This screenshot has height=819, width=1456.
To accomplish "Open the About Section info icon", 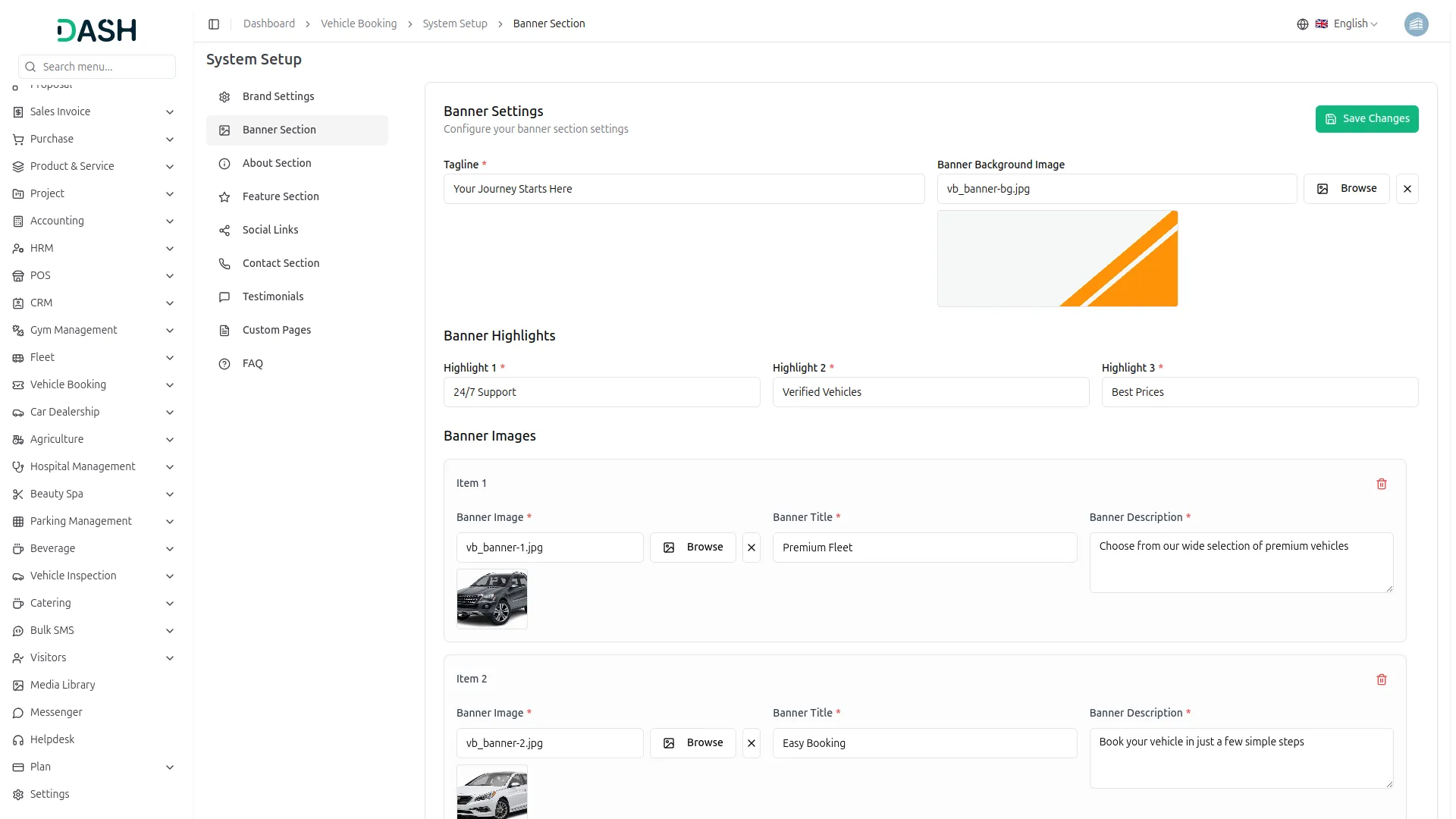I will point(224,163).
